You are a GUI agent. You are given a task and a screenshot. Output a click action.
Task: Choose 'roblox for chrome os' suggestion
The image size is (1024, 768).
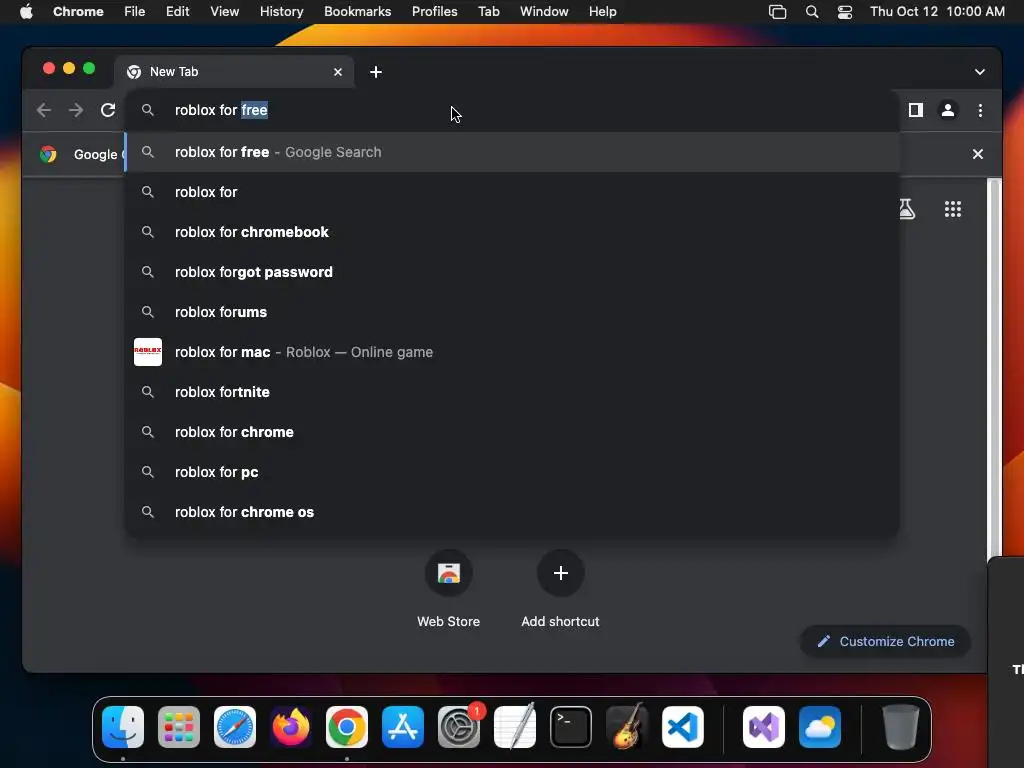tap(512, 512)
